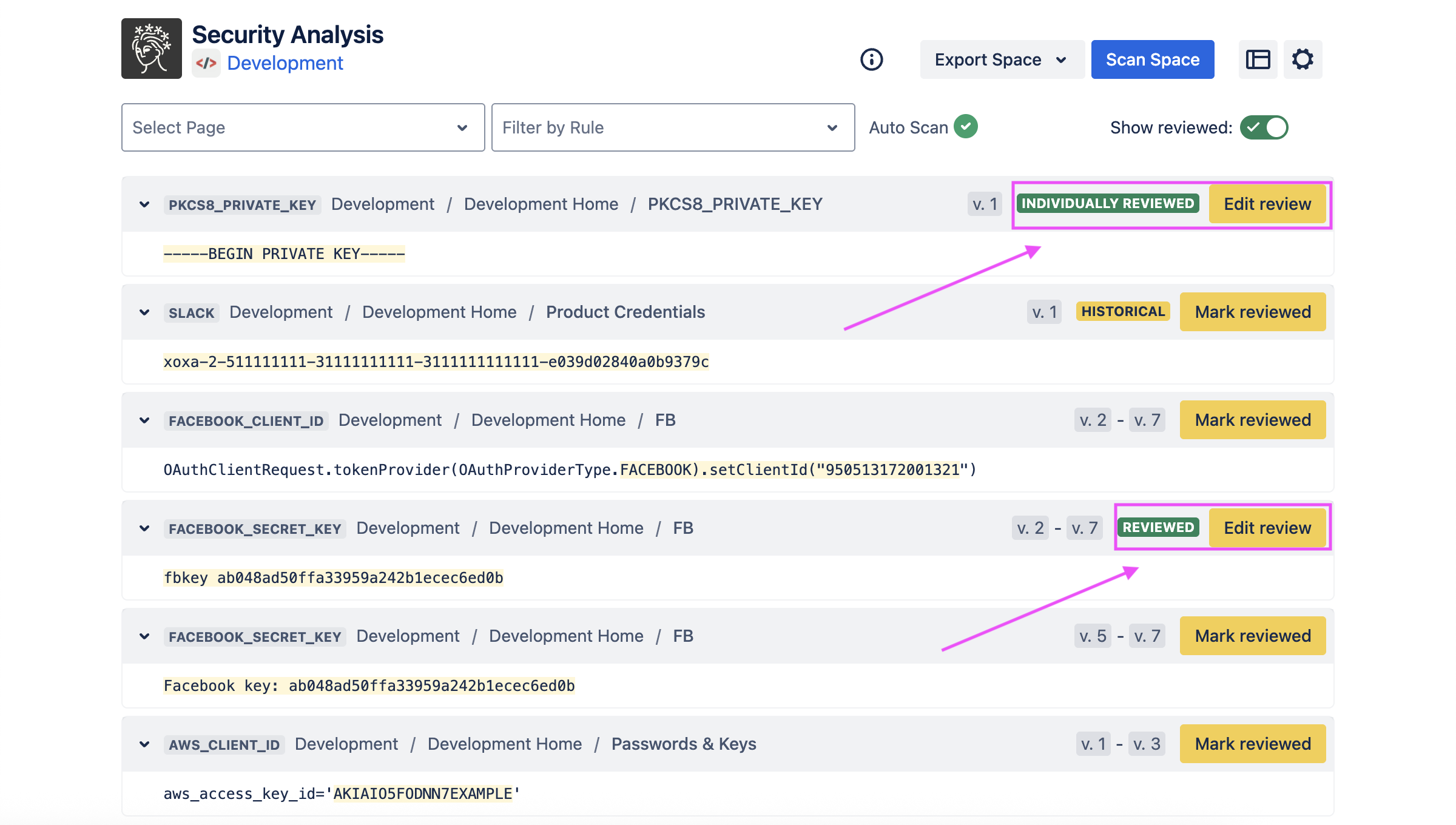1456x825 pixels.
Task: Collapse the AWS_CLIENT_ID finding row
Action: point(144,744)
